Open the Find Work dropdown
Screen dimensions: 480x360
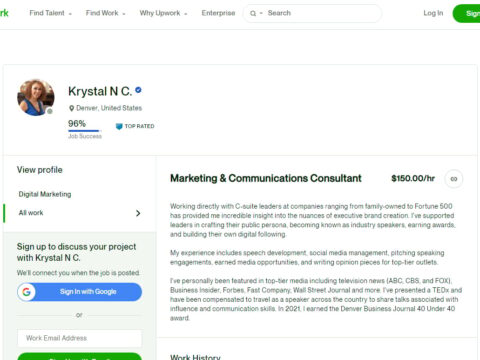[105, 13]
